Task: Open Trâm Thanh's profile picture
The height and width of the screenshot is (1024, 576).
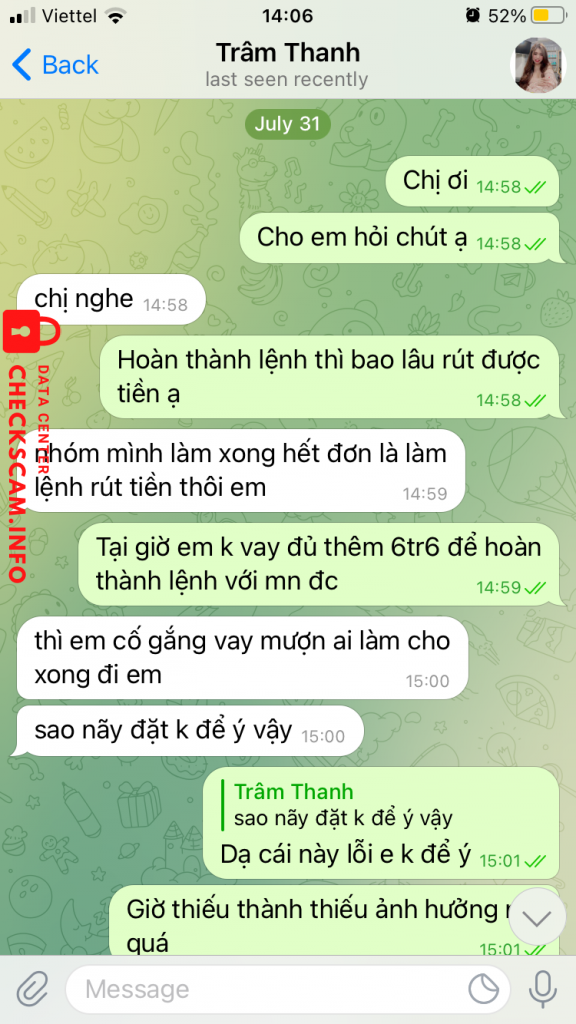Action: point(537,65)
